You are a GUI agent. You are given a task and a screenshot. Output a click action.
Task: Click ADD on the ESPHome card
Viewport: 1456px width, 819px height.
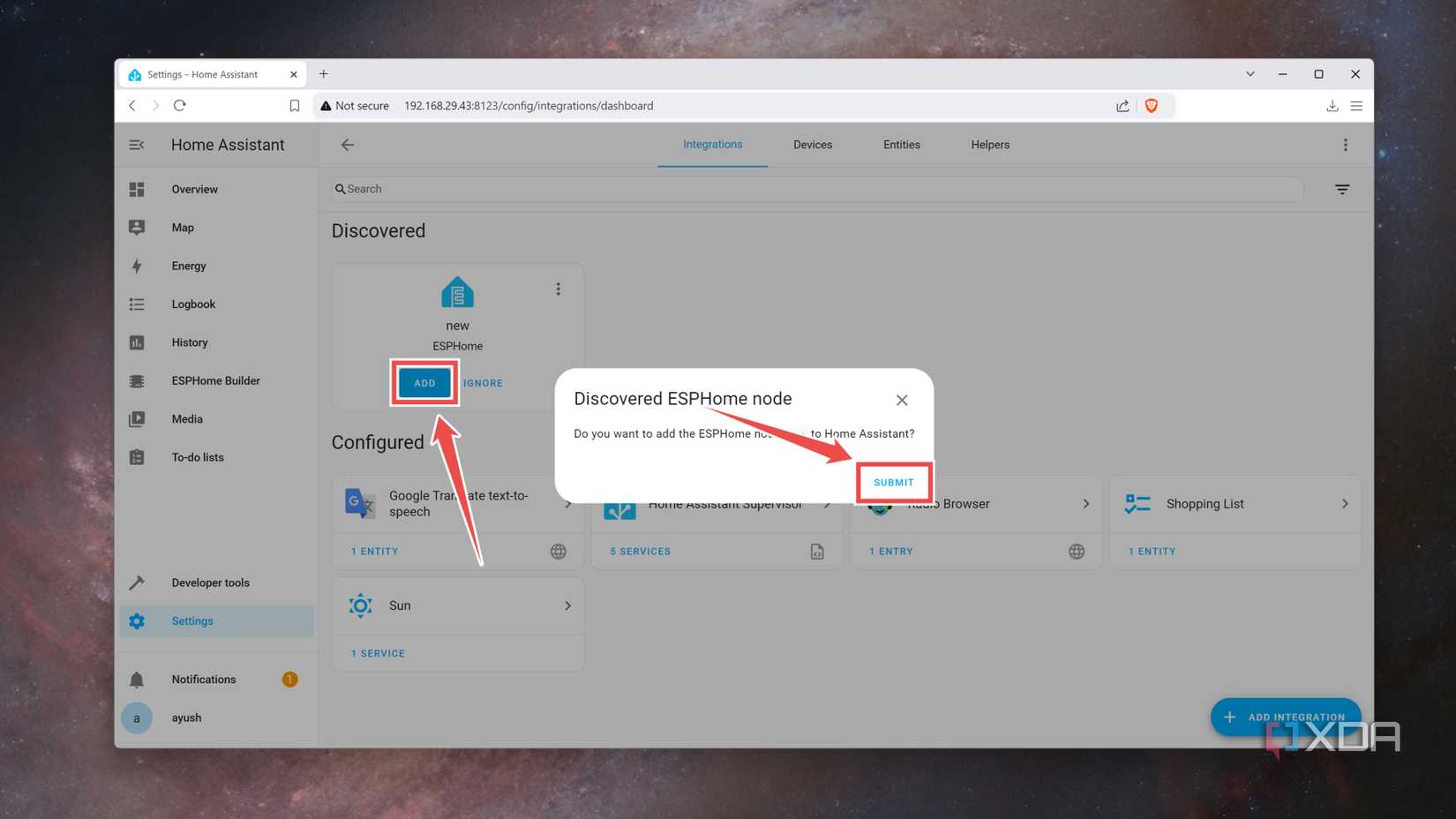point(424,383)
